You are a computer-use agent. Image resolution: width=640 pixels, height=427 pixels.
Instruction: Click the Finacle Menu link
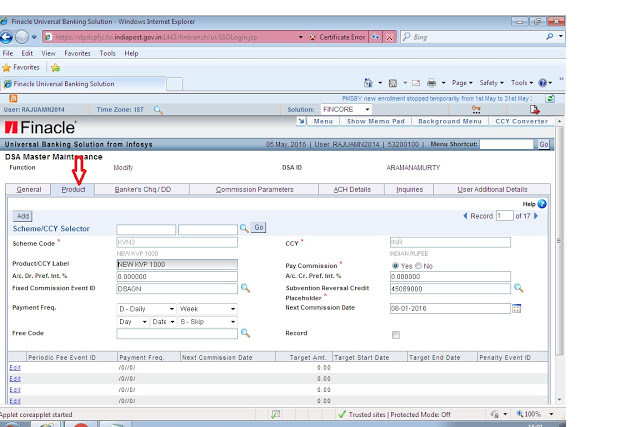click(323, 121)
